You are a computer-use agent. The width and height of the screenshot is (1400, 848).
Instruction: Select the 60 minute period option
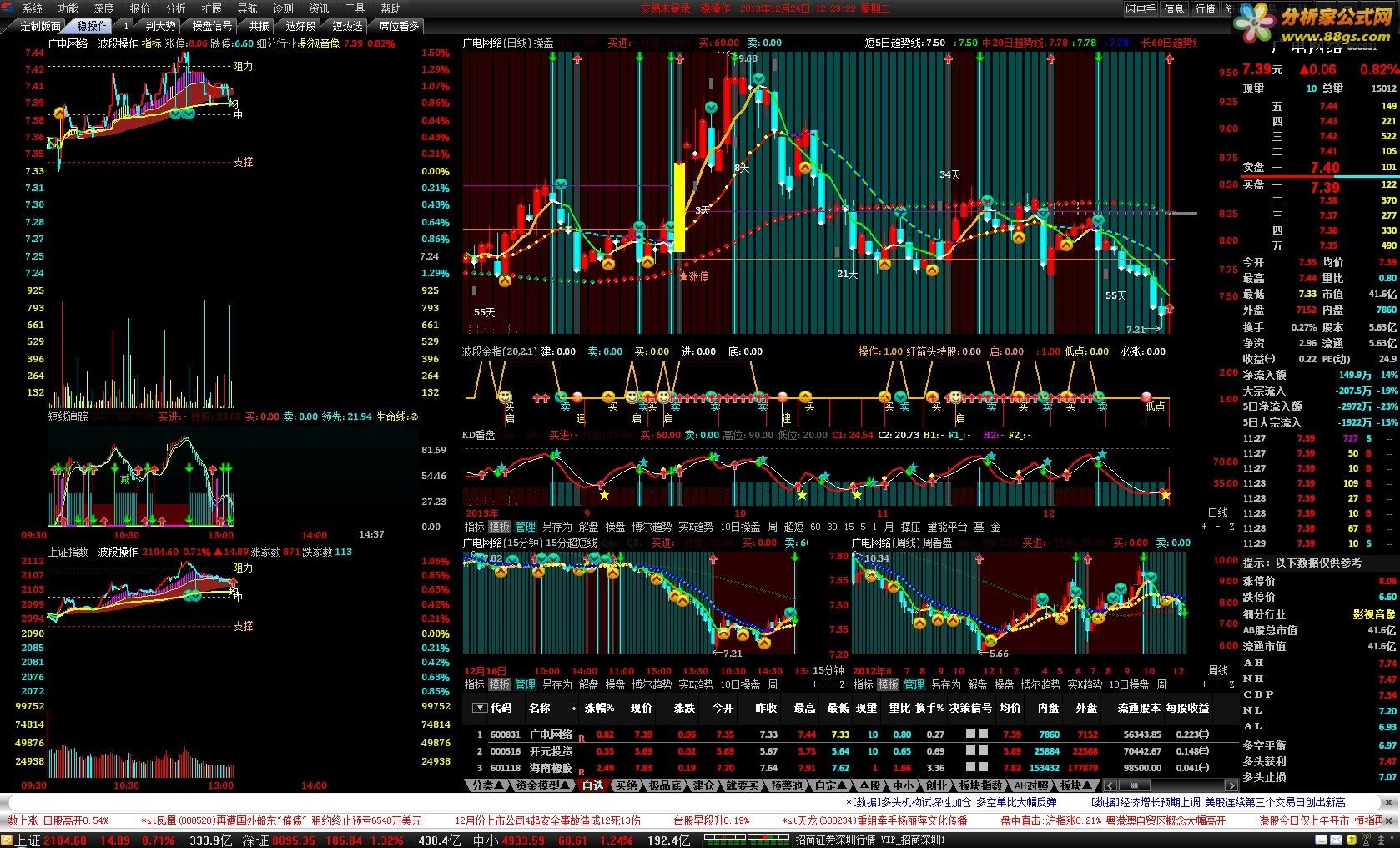click(815, 527)
